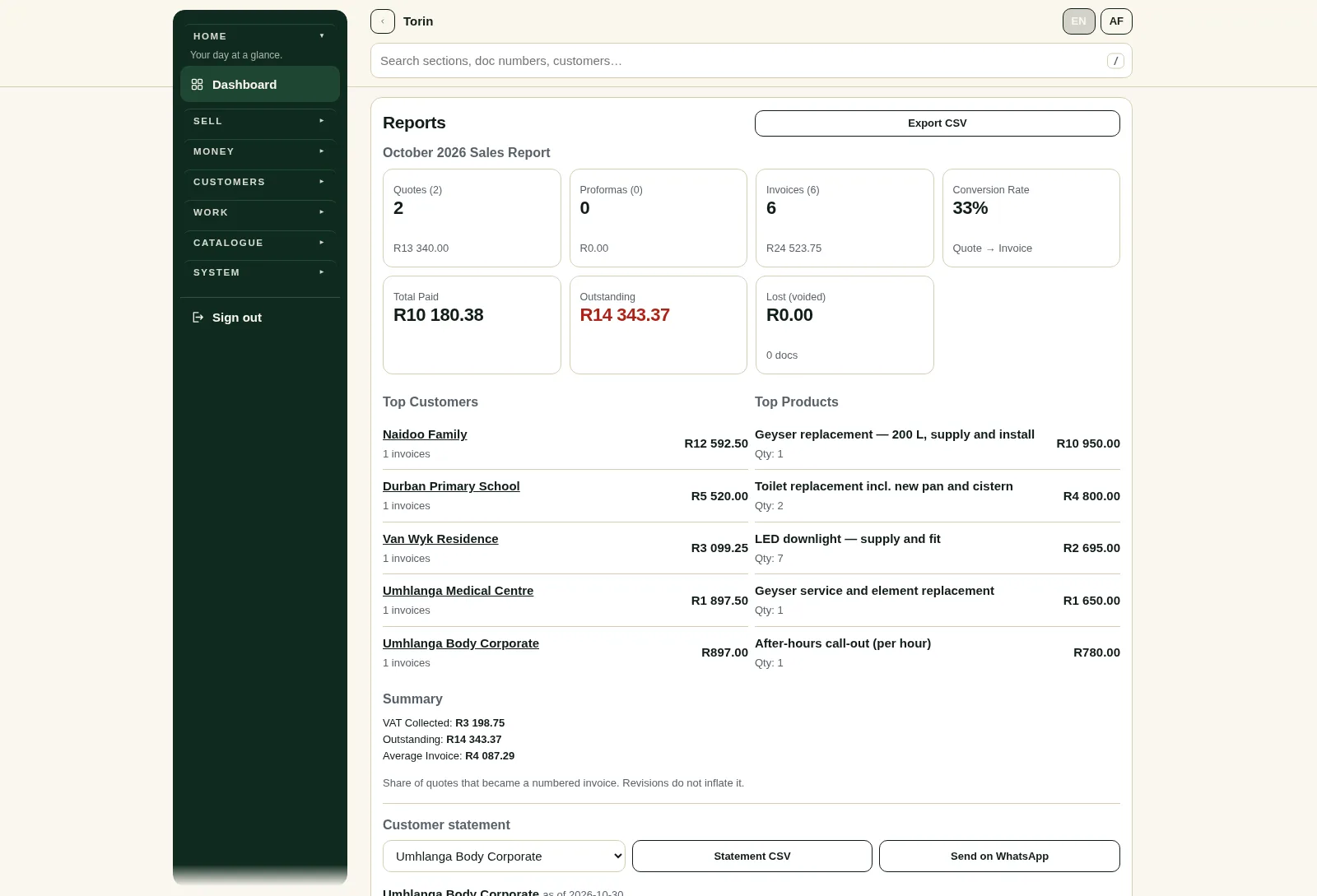The width and height of the screenshot is (1317, 896).
Task: Expand the SELL sidebar section
Action: pyautogui.click(x=260, y=121)
